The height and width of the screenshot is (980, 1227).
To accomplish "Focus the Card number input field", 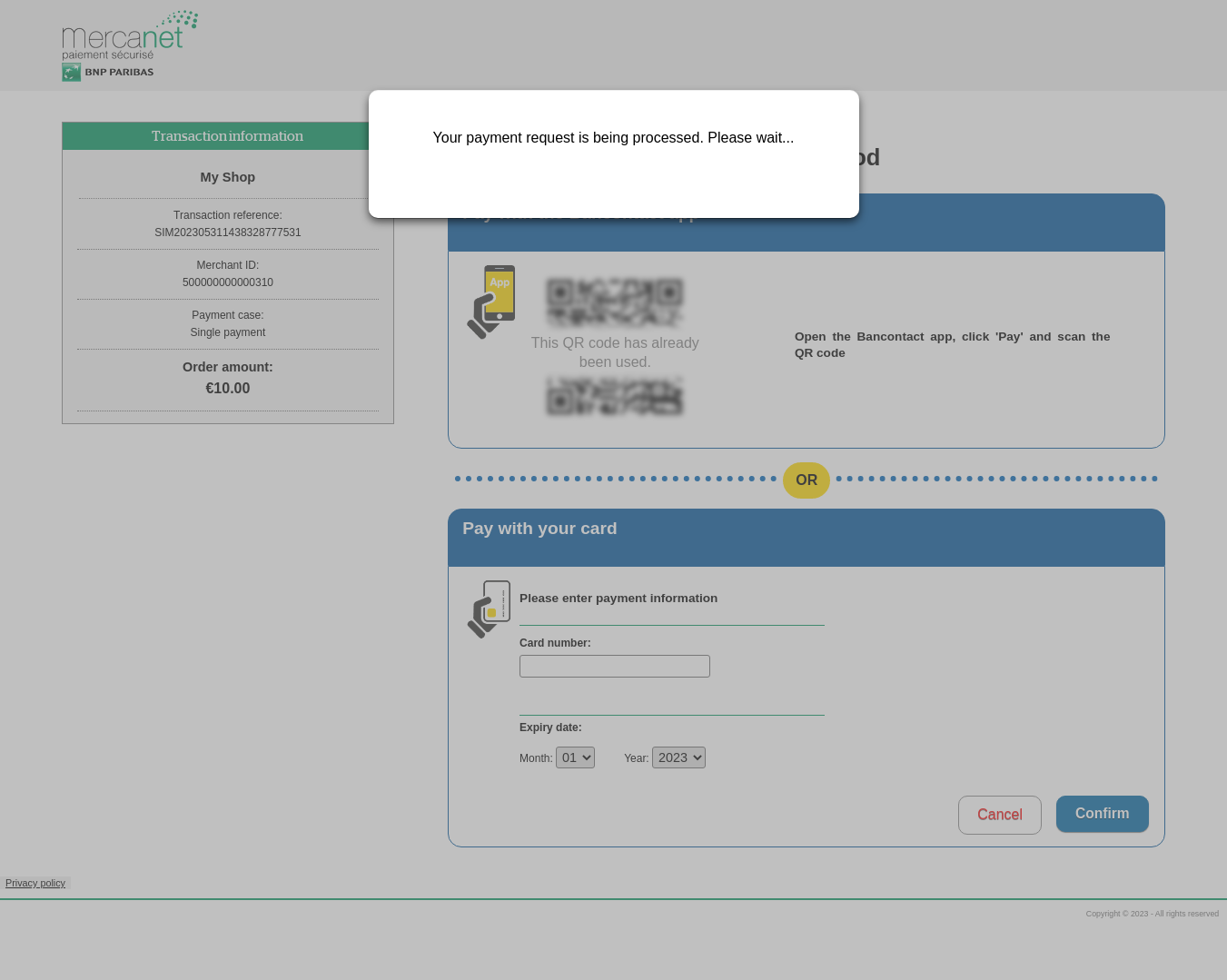I will [615, 667].
